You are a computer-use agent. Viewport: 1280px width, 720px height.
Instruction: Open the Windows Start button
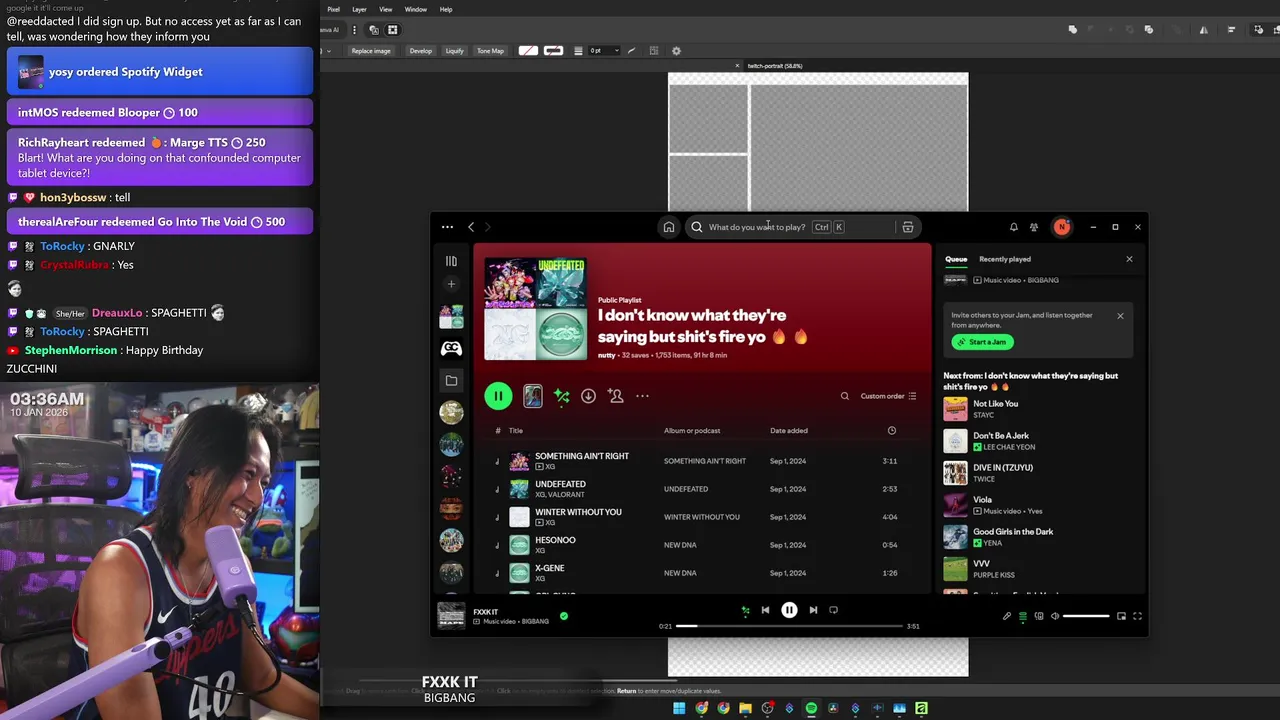(x=679, y=708)
